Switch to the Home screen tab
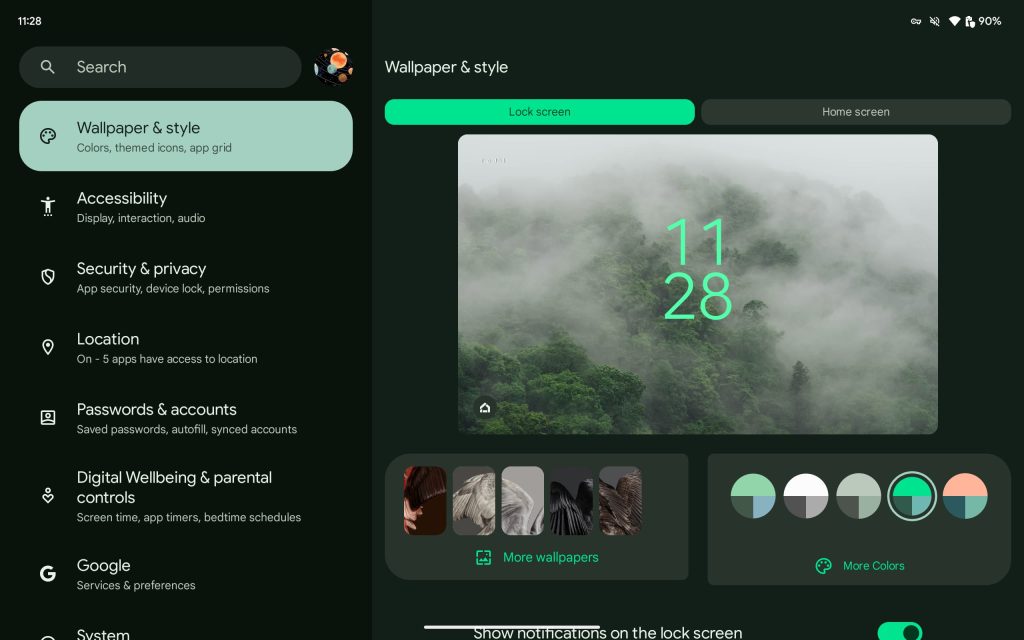This screenshot has height=640, width=1024. pyautogui.click(x=855, y=112)
